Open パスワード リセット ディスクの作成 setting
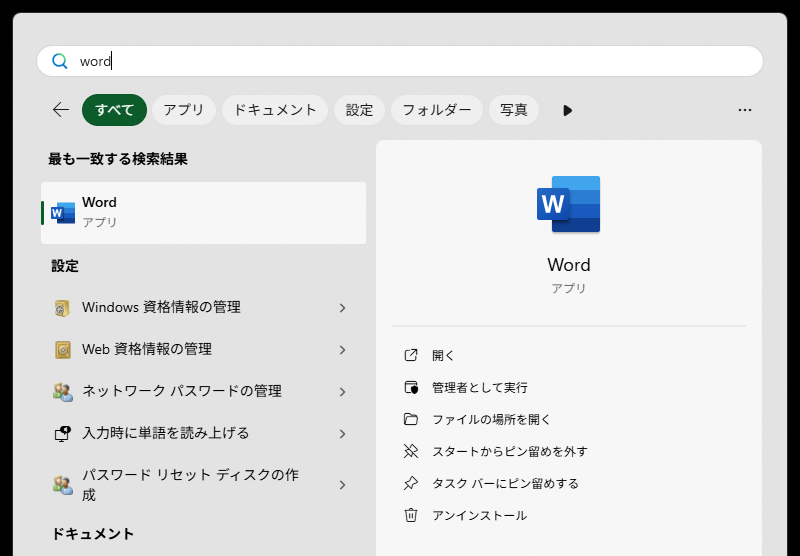The width and height of the screenshot is (800, 556). (204, 485)
